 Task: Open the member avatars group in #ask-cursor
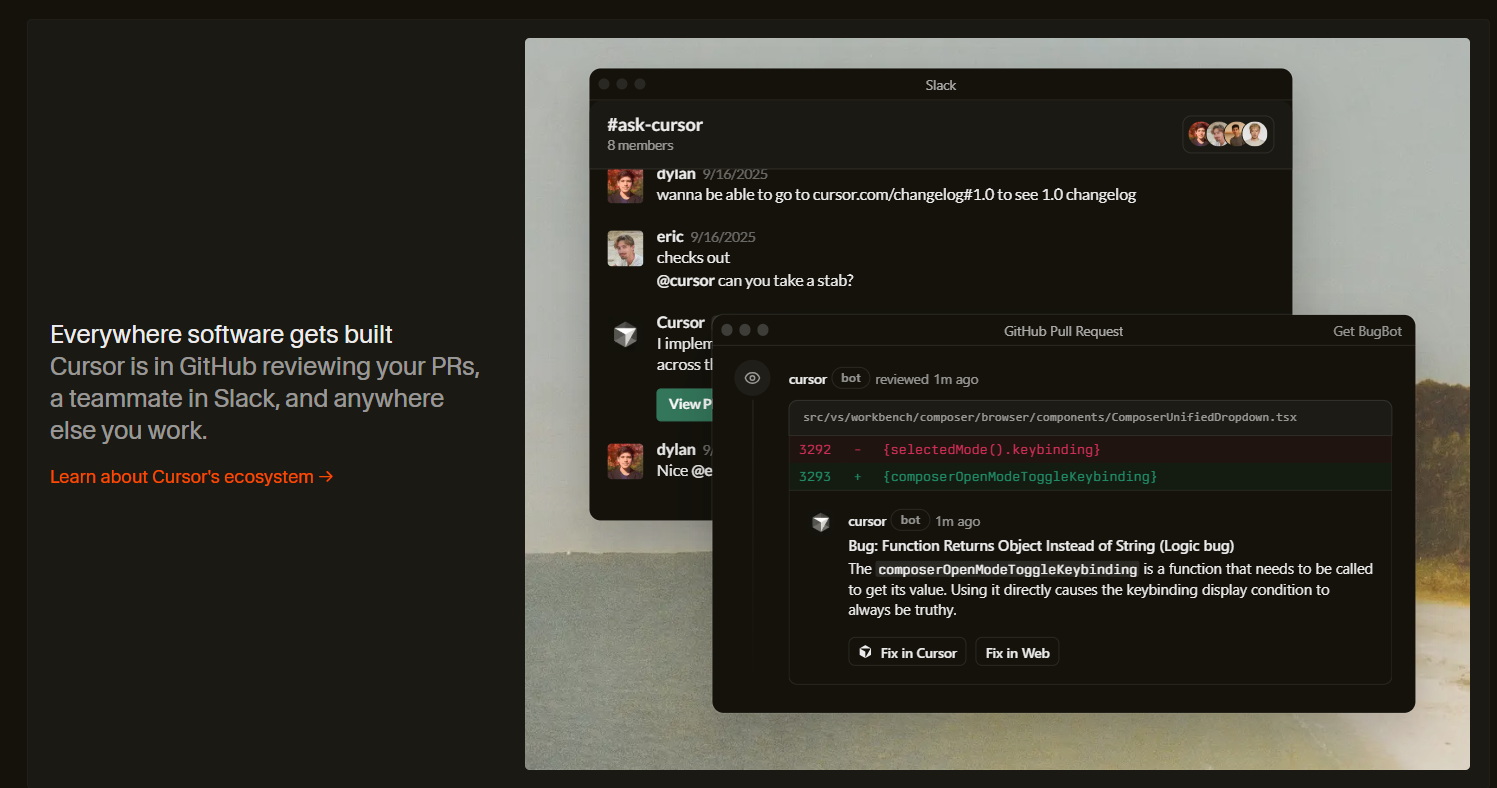(1227, 134)
